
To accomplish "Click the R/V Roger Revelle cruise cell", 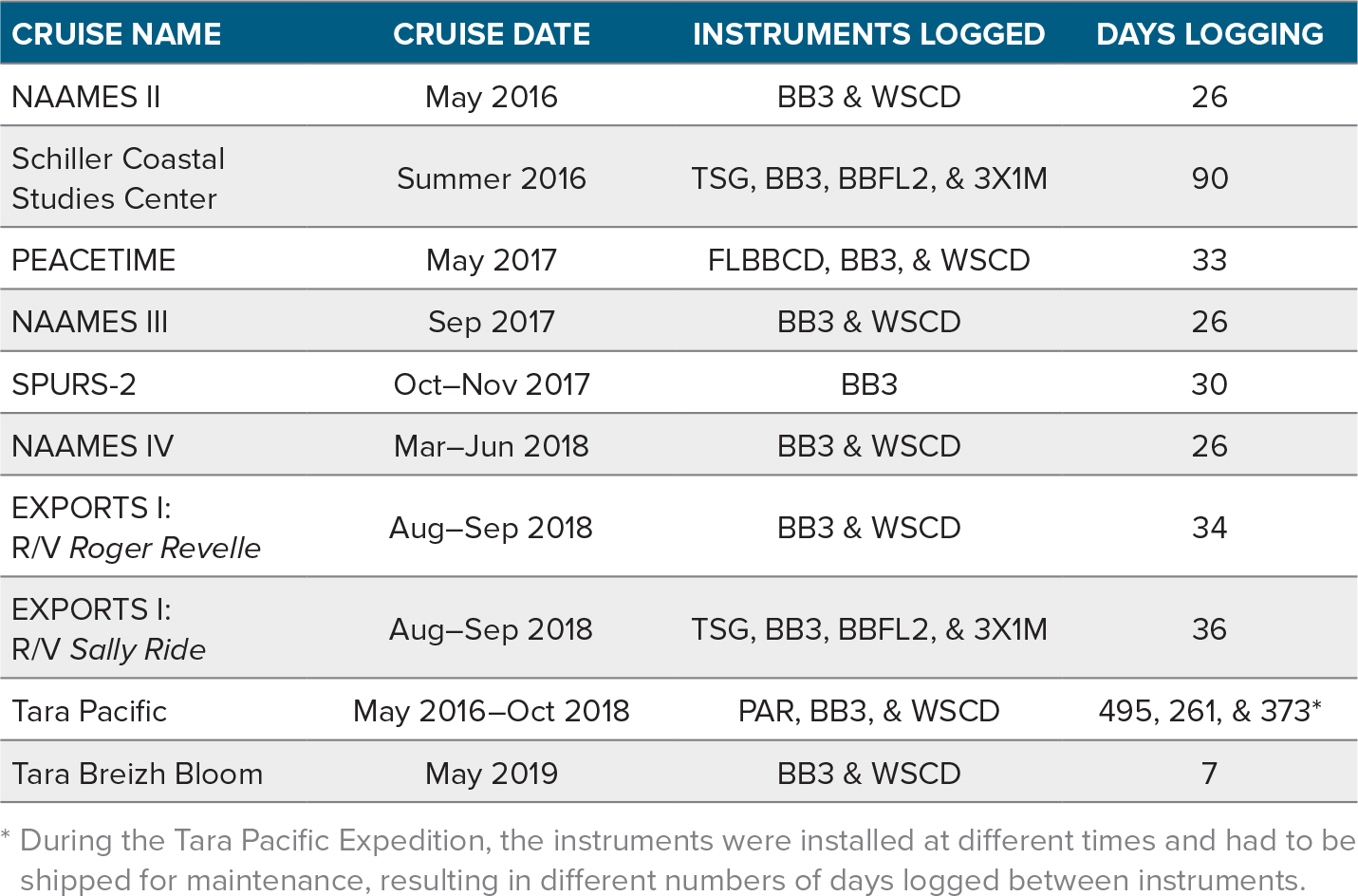I will coord(136,528).
